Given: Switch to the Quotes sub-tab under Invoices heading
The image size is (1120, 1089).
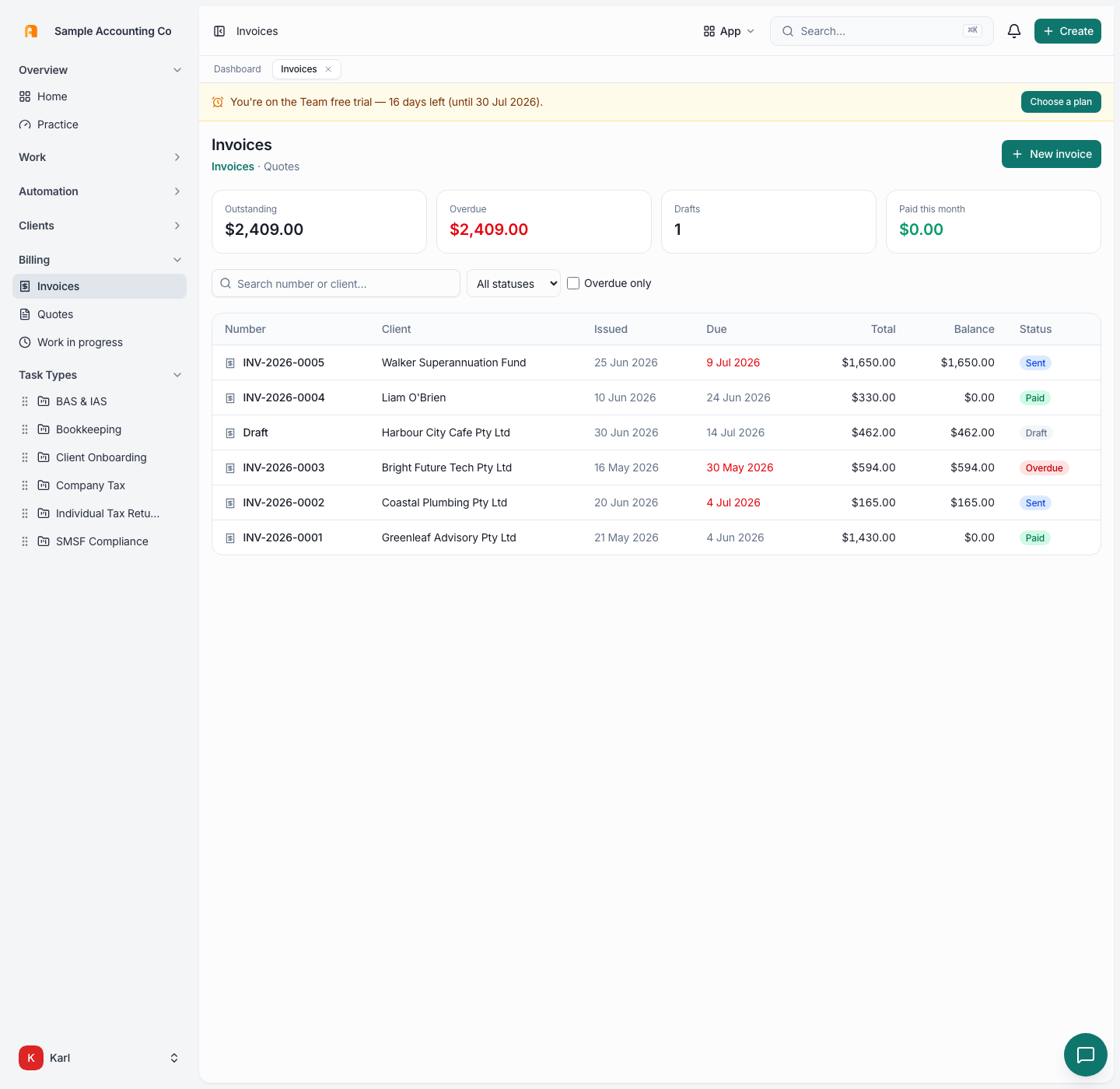Looking at the screenshot, I should tap(282, 166).
